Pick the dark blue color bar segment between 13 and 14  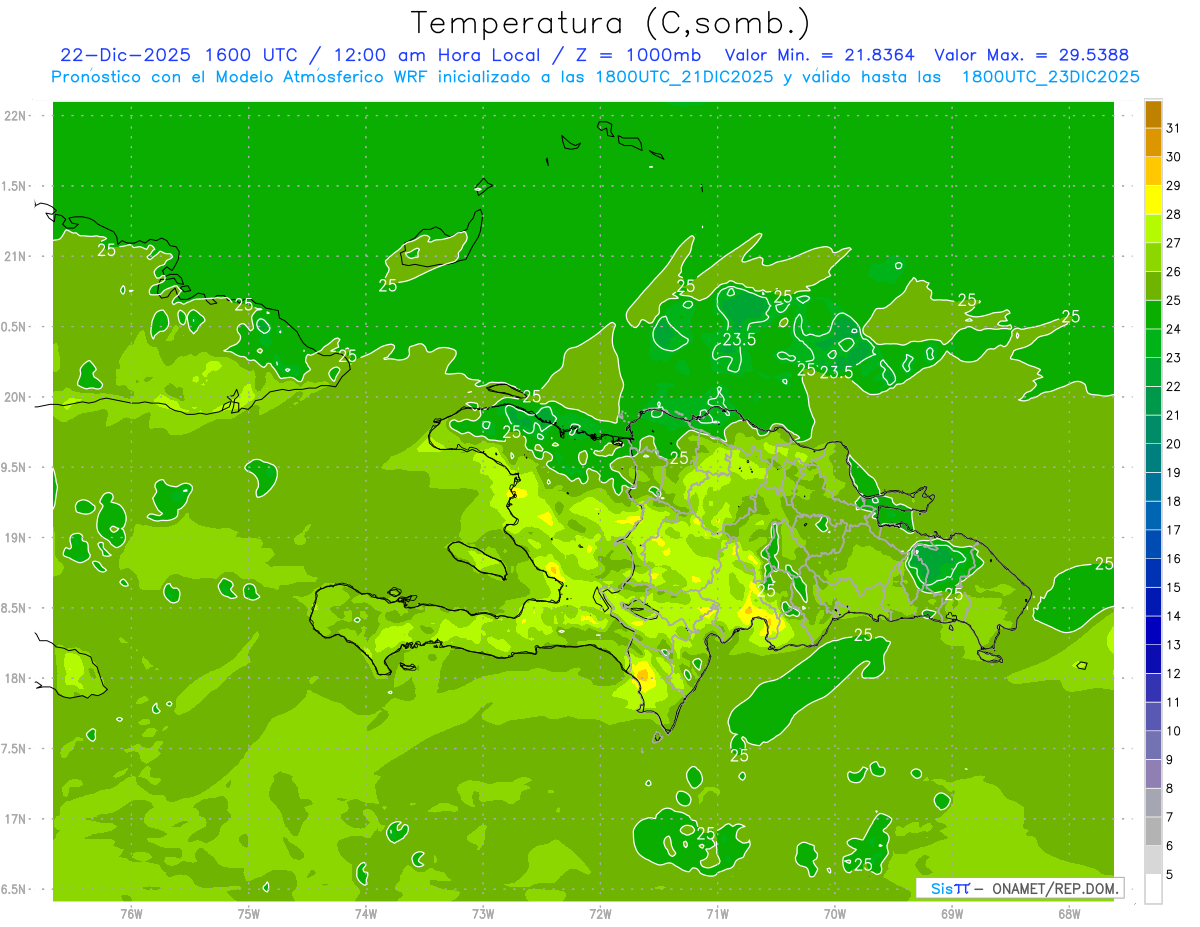pos(1153,630)
